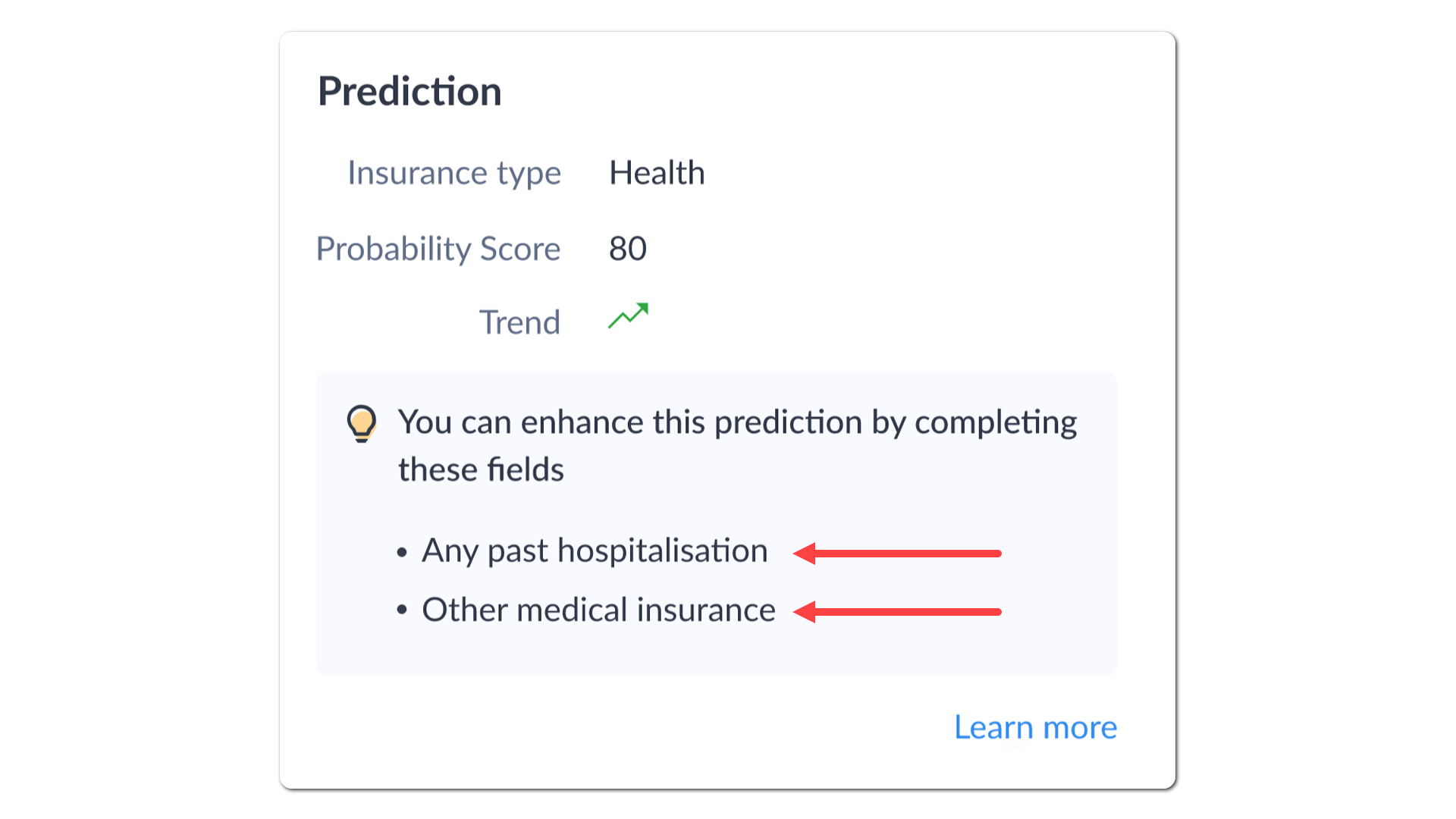
Task: Click the green upward trend icon
Action: coord(628,316)
